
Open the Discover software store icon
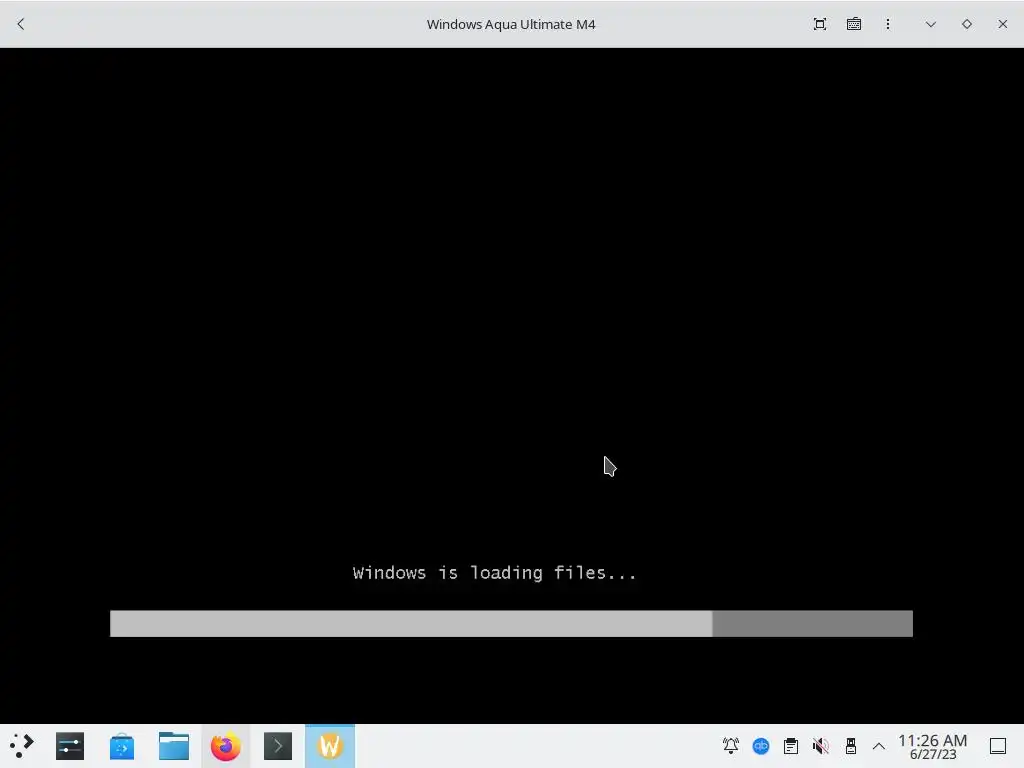tap(122, 746)
